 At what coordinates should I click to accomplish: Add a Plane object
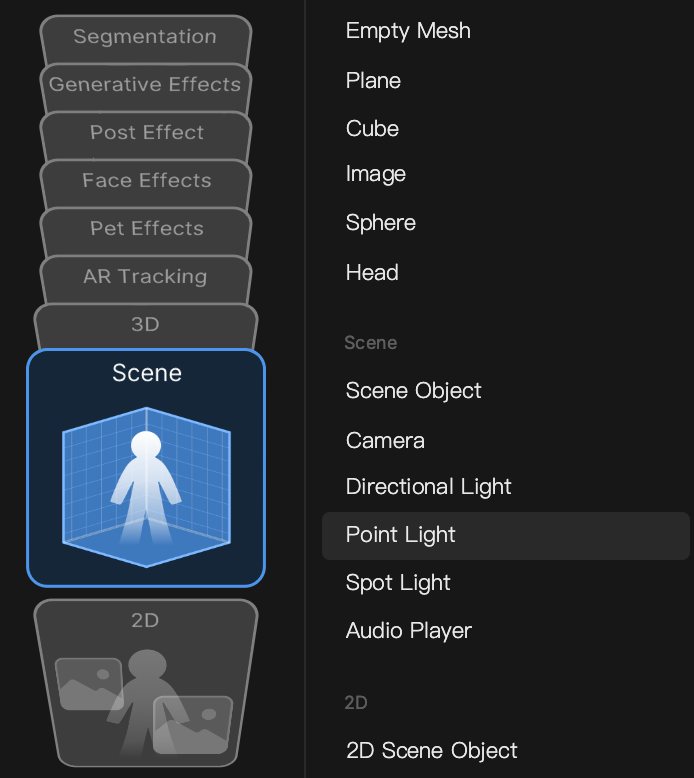pyautogui.click(x=373, y=81)
